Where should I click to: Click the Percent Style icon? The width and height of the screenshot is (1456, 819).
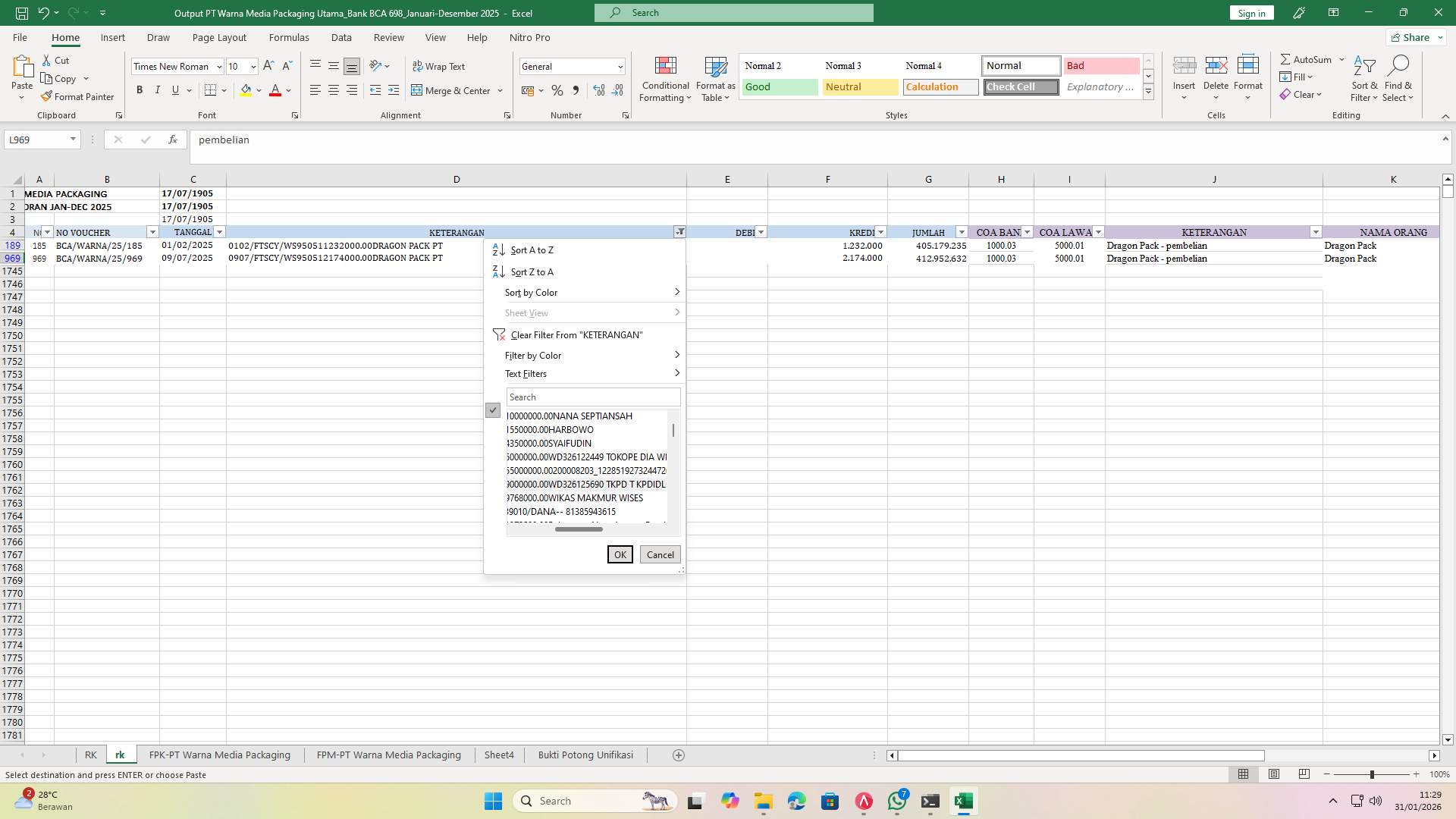click(x=557, y=90)
